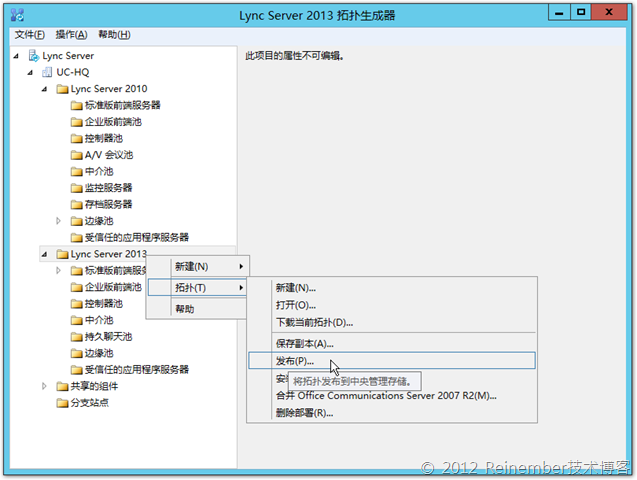Minimize the Topology Builder window
637x480 pixels.
pos(559,13)
